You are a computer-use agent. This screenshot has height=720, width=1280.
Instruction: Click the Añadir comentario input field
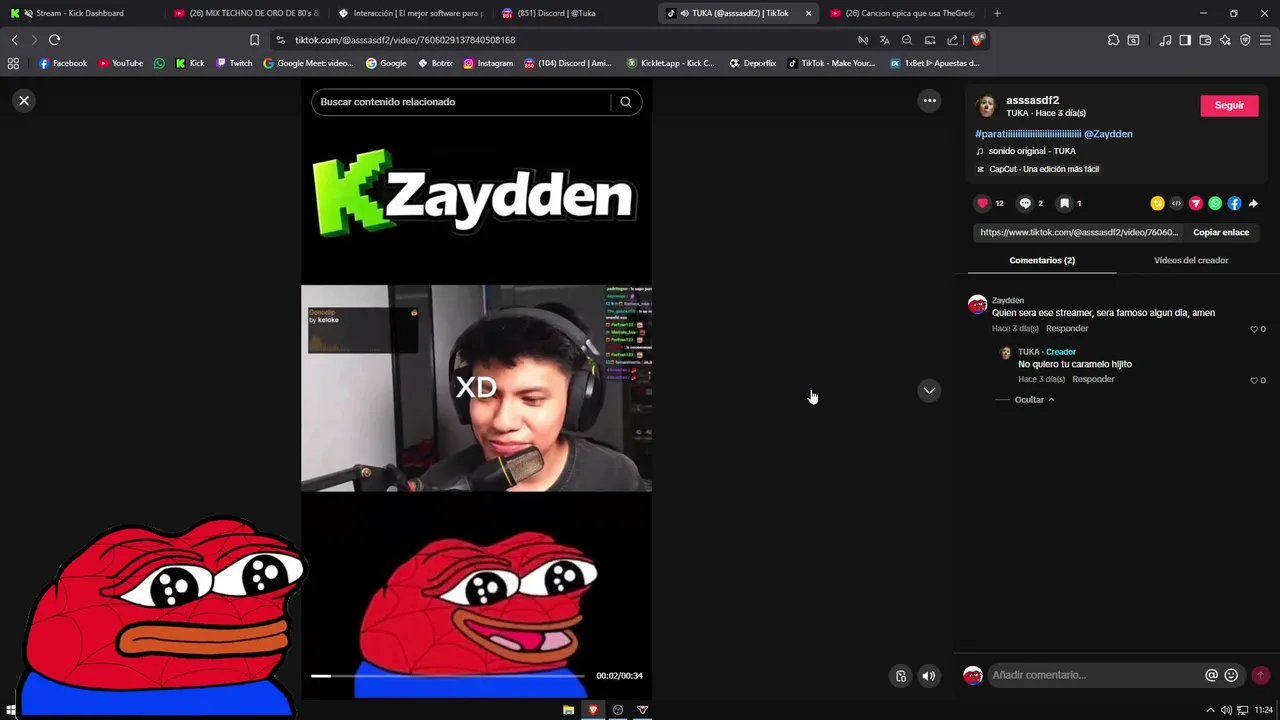coord(1095,675)
